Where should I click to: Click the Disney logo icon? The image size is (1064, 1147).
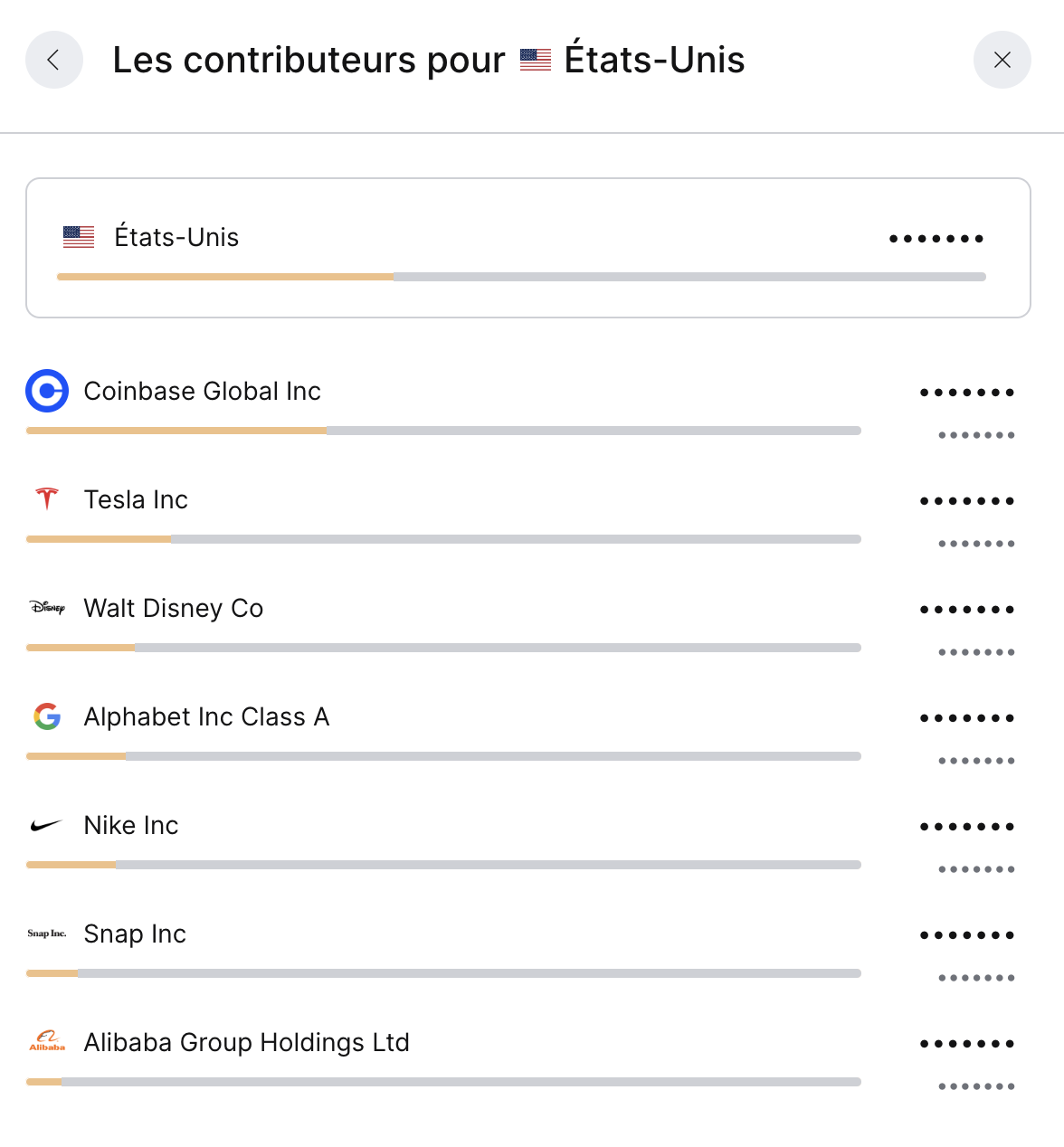(x=47, y=608)
